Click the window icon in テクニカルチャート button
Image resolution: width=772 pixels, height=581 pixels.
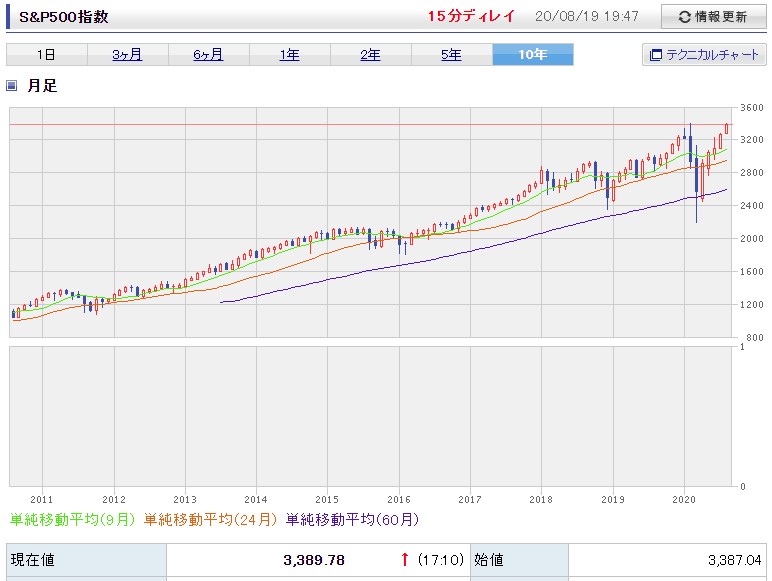coord(655,55)
